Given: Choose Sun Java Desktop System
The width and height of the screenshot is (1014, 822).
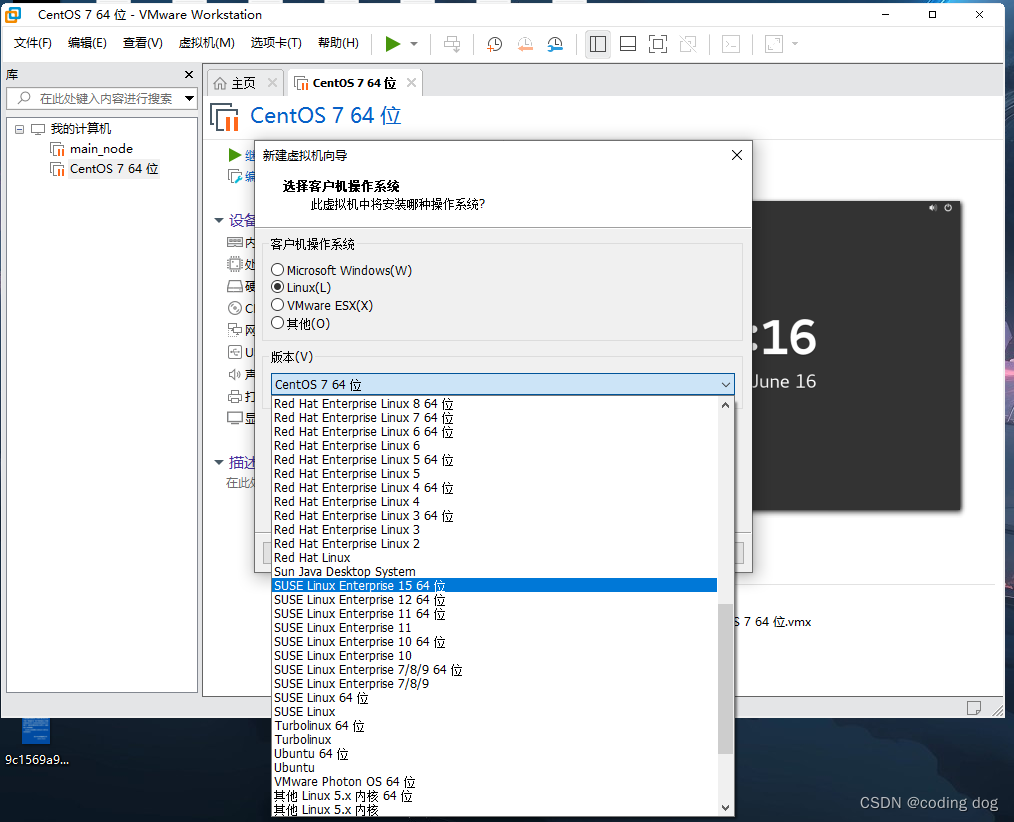Looking at the screenshot, I should [x=495, y=572].
